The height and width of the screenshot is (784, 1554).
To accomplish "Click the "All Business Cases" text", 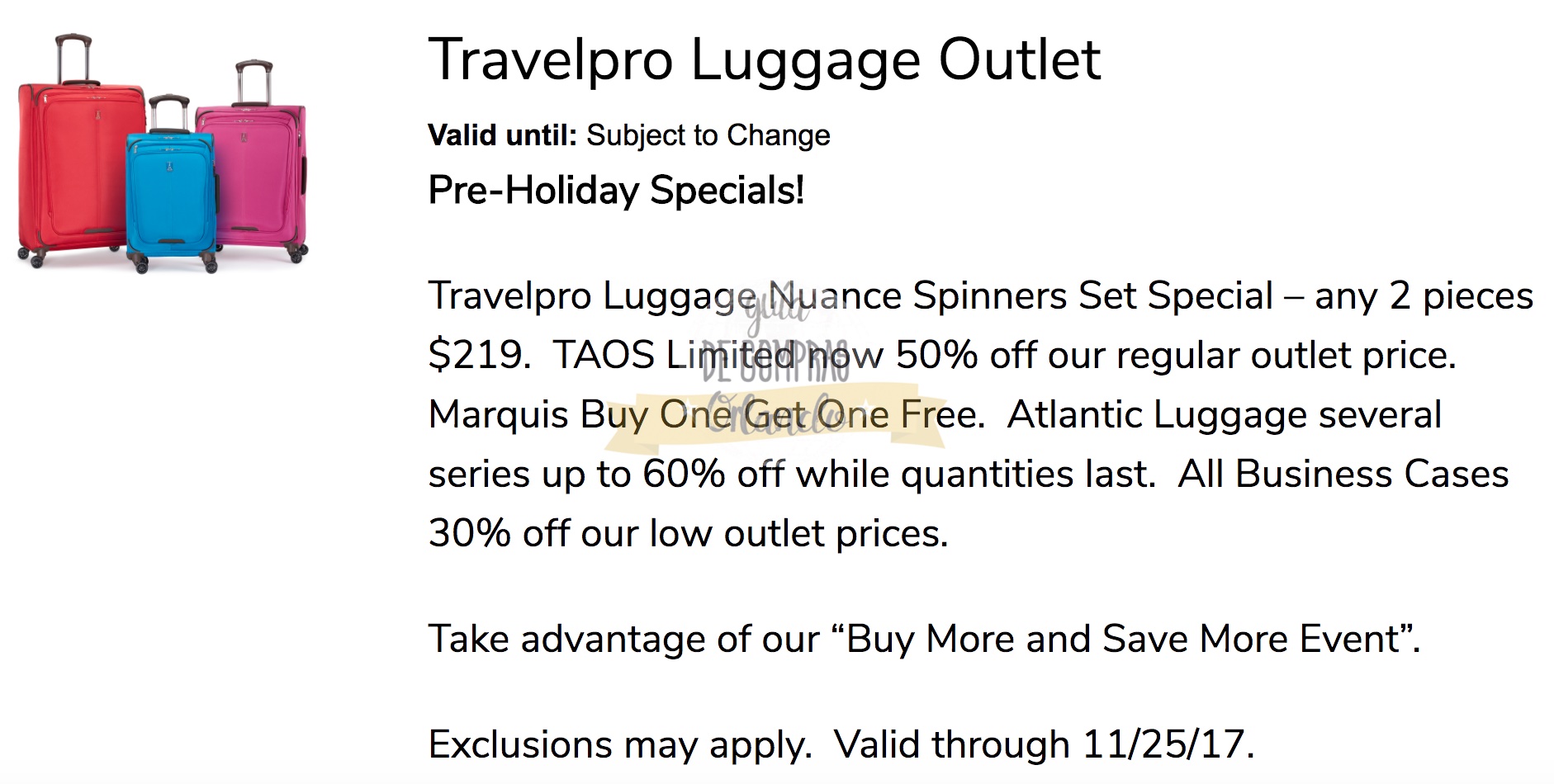I will point(1343,474).
